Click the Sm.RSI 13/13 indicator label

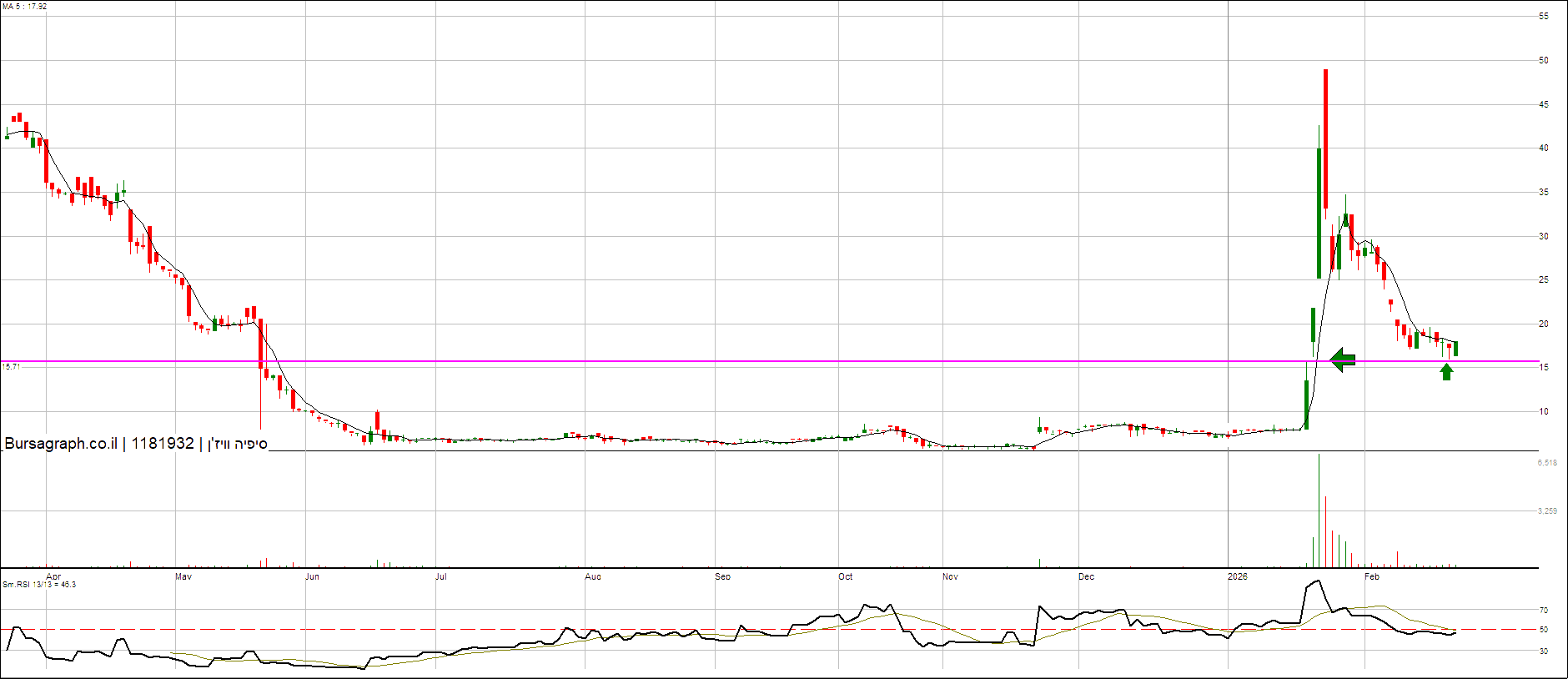(39, 584)
